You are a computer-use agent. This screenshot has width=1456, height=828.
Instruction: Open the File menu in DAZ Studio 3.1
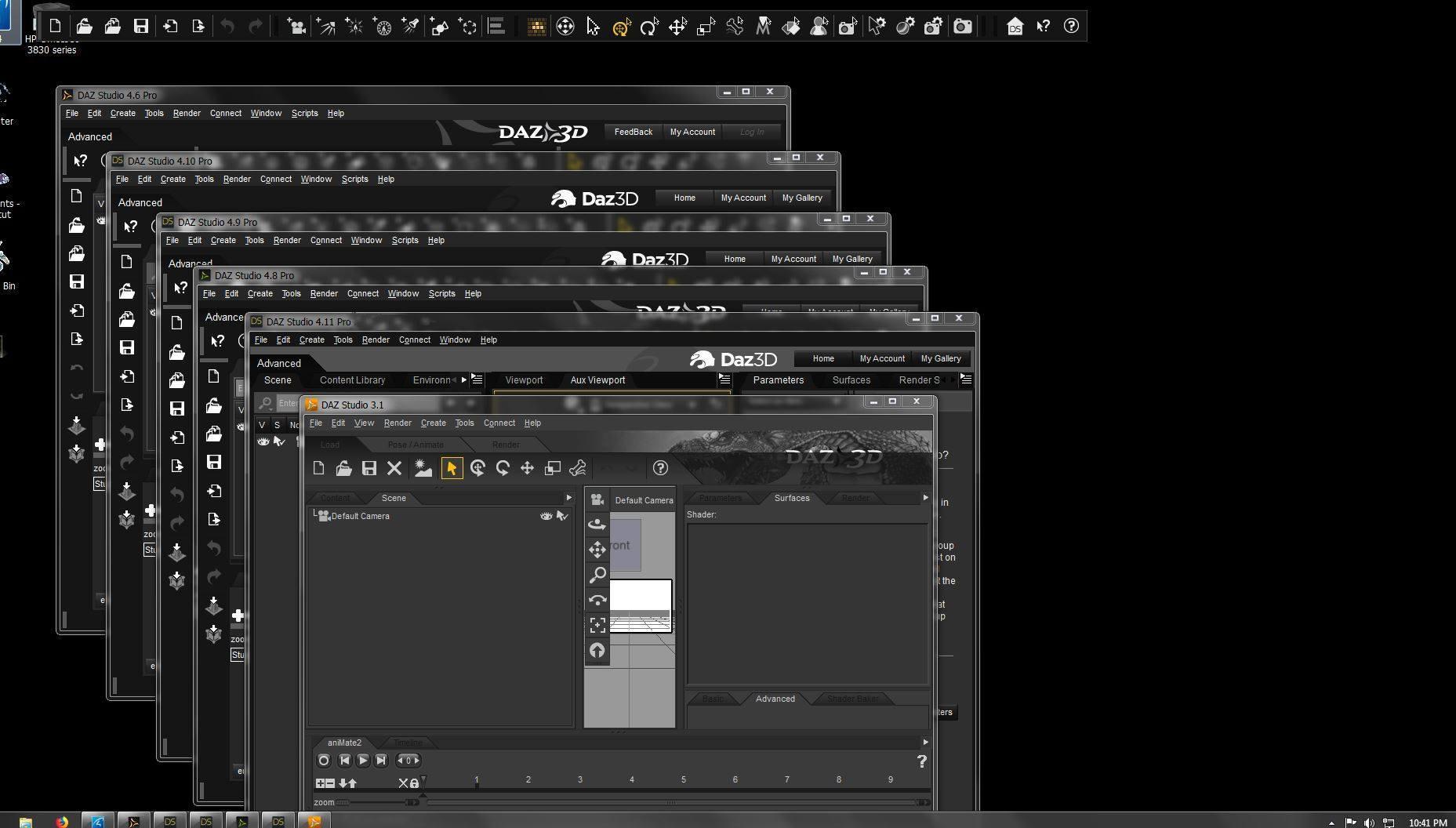(x=316, y=423)
